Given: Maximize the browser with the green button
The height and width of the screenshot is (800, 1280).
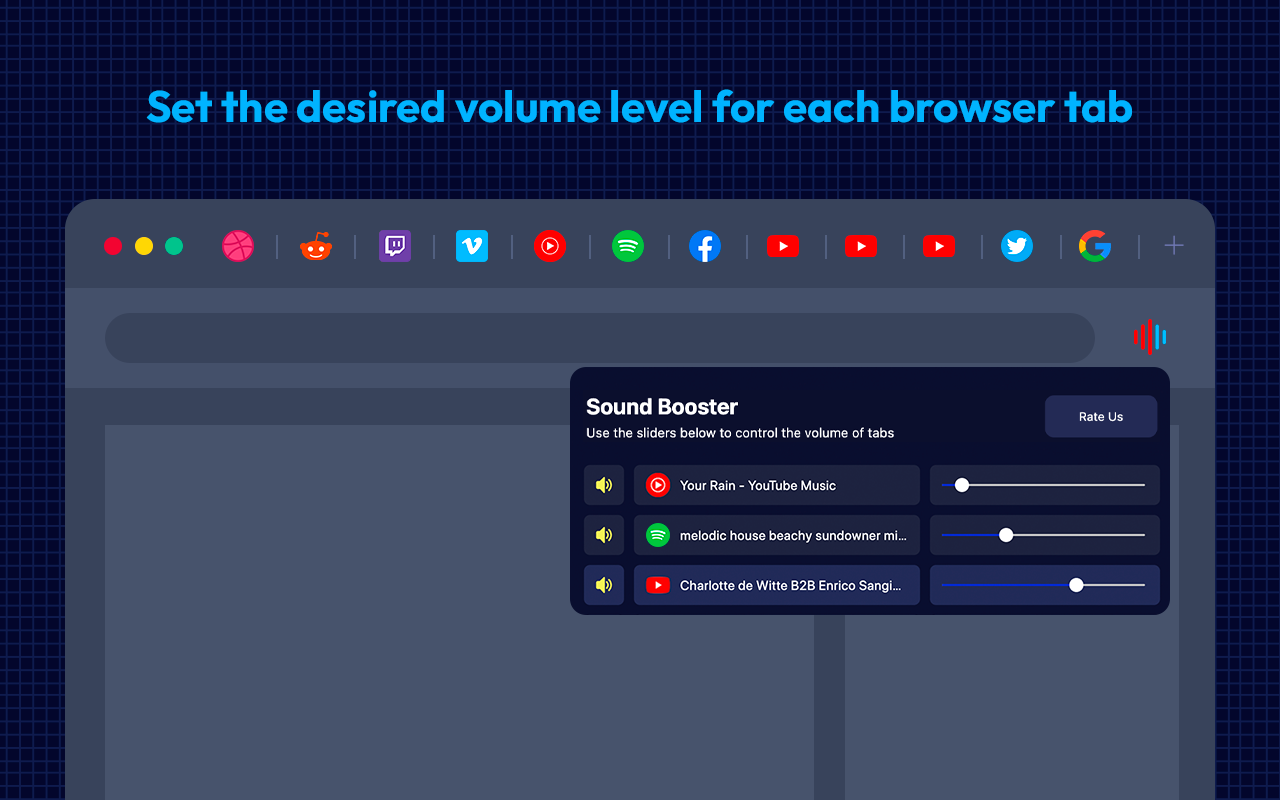Looking at the screenshot, I should pos(174,246).
